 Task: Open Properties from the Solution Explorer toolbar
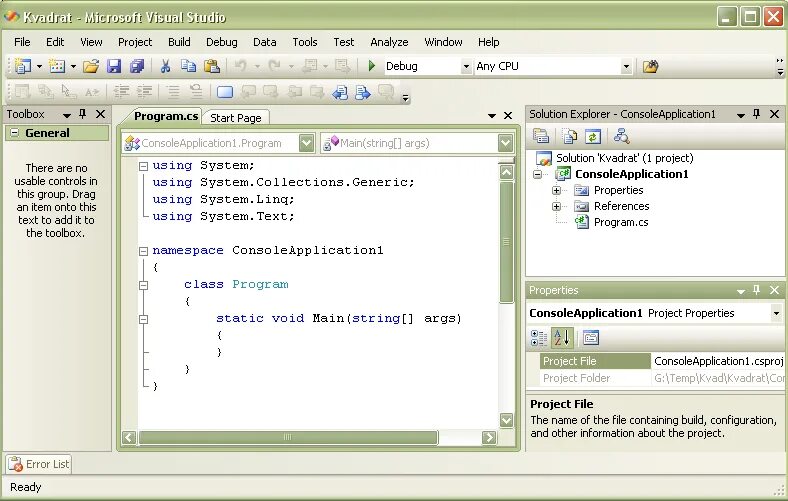point(541,136)
